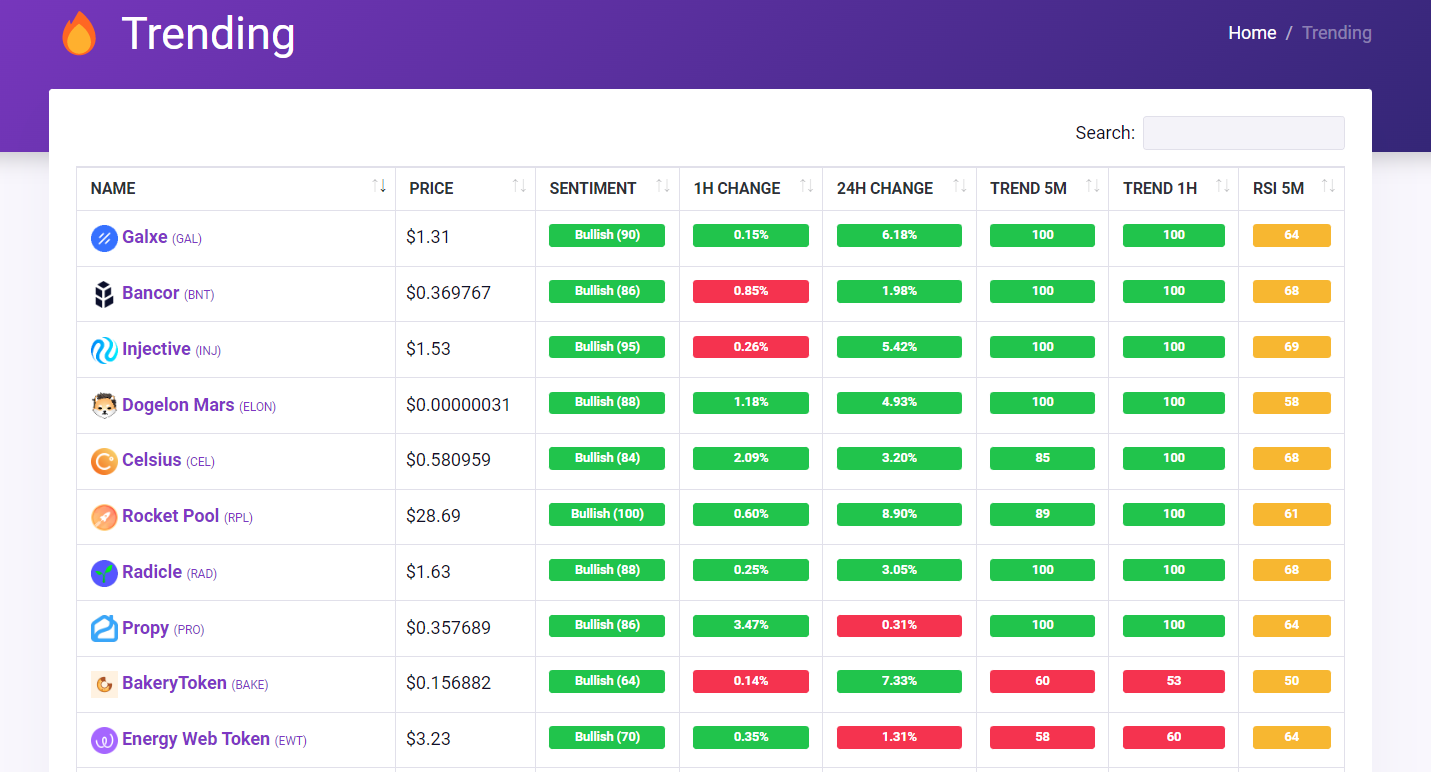
Task: Open the BakeryToken coin link
Action: click(174, 683)
